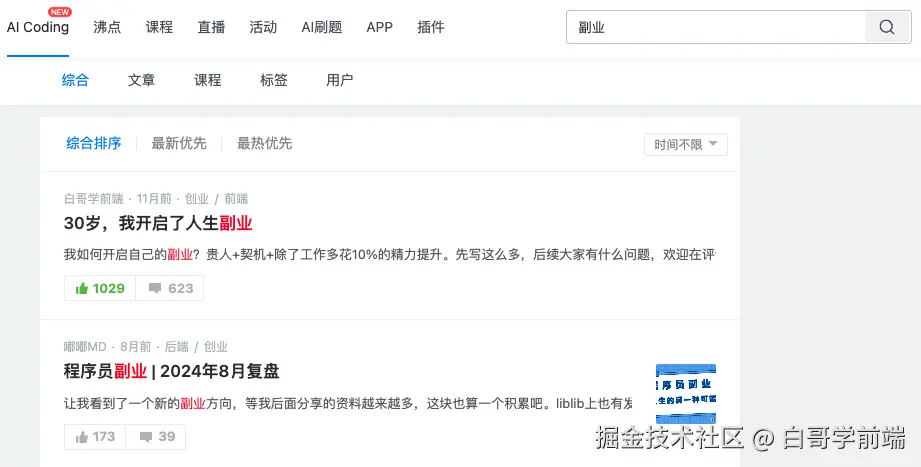Switch to the 文章 search tab
921x467 pixels.
(x=142, y=80)
